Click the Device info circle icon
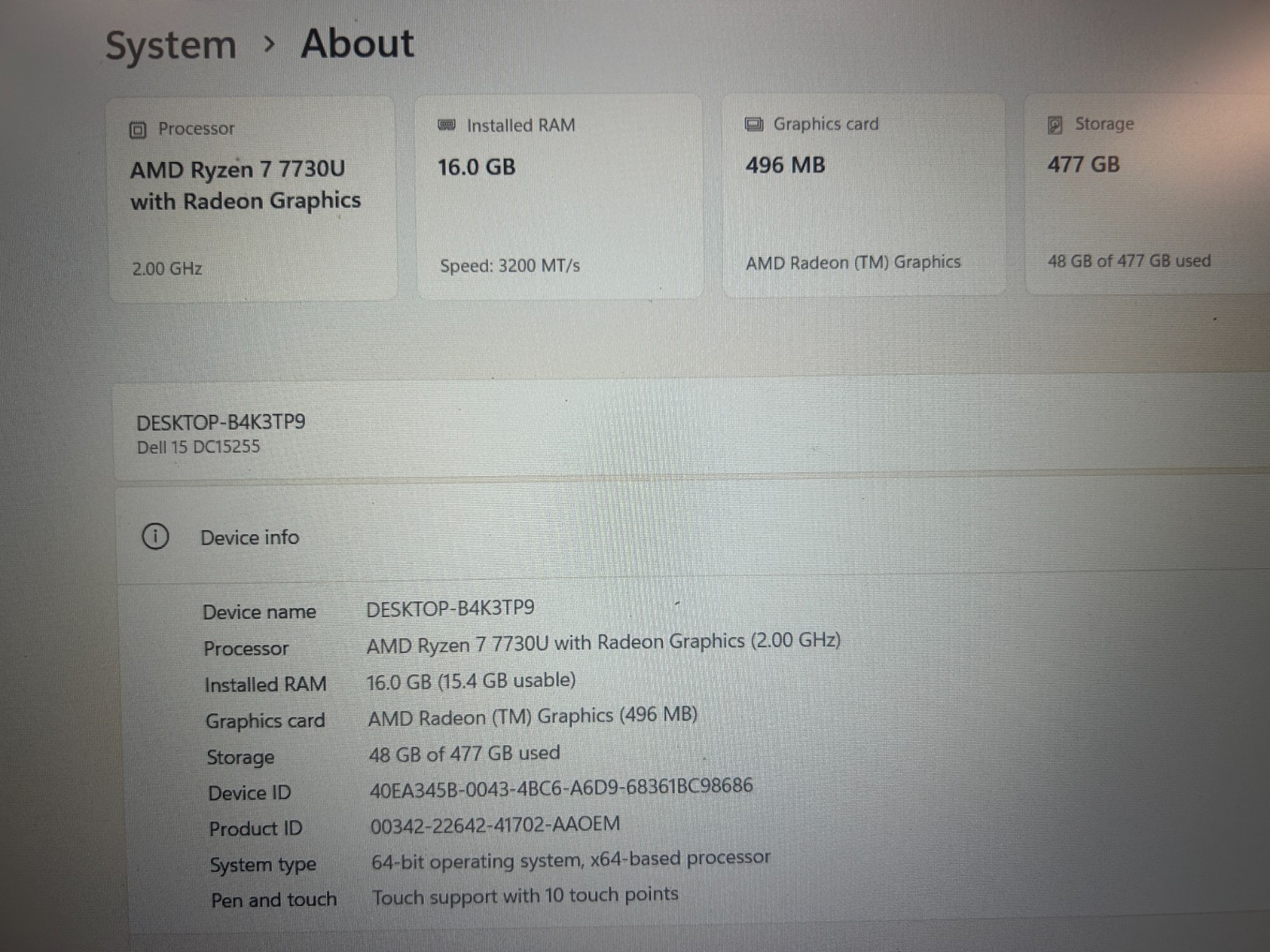 tap(156, 537)
